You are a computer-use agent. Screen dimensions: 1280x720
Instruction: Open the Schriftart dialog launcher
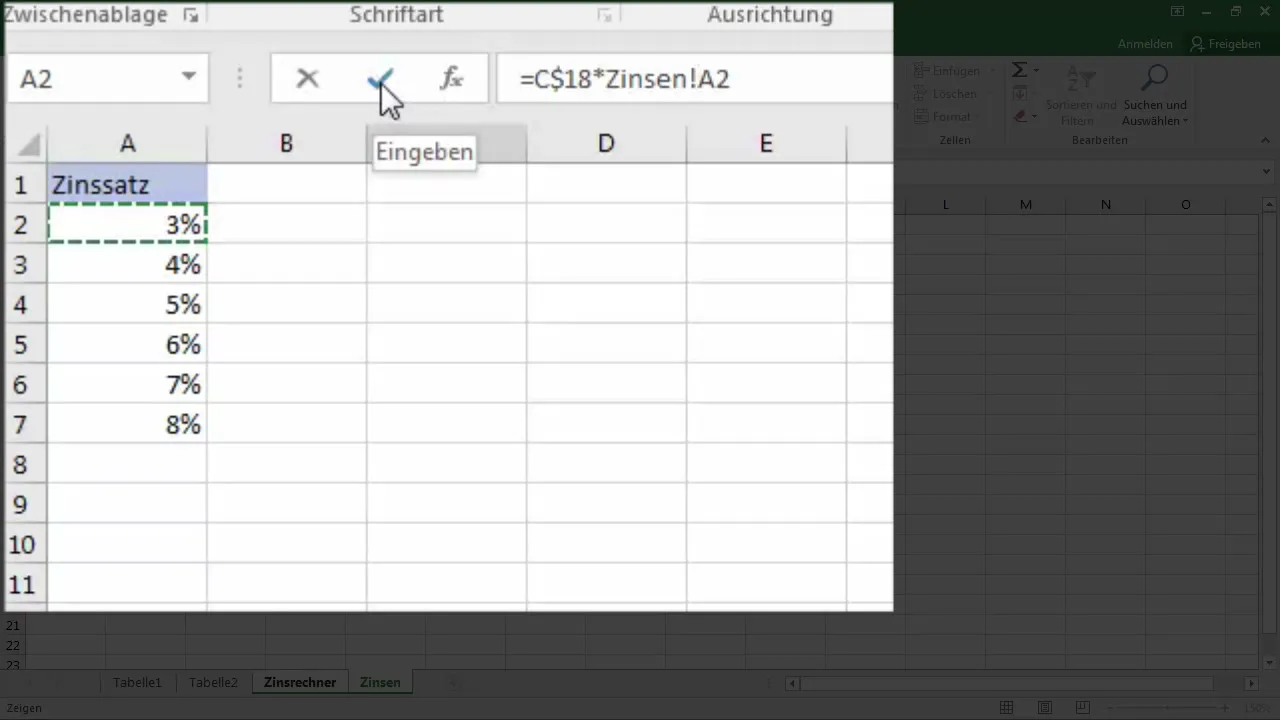(x=604, y=16)
